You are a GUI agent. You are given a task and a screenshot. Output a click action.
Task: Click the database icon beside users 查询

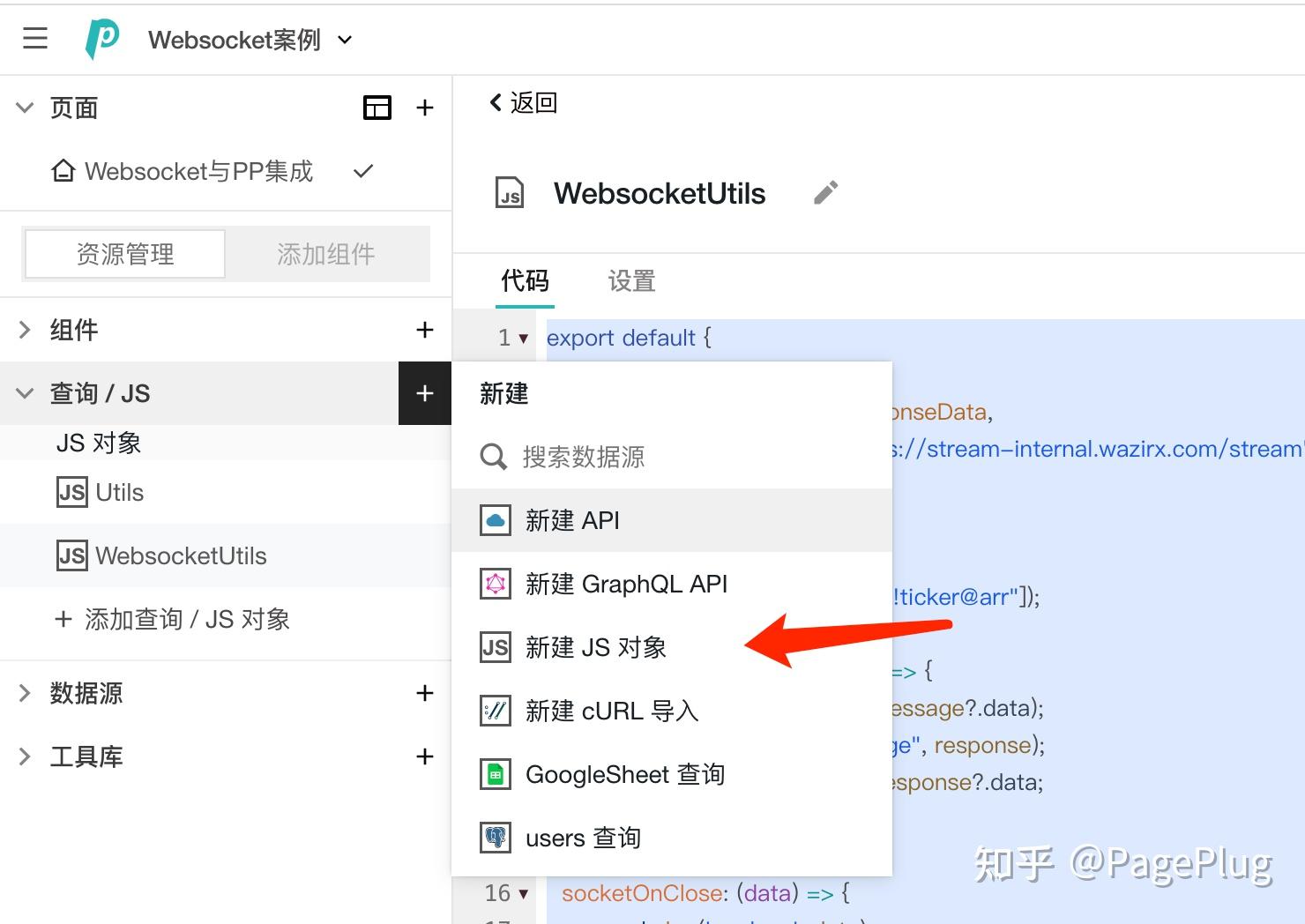(x=496, y=837)
